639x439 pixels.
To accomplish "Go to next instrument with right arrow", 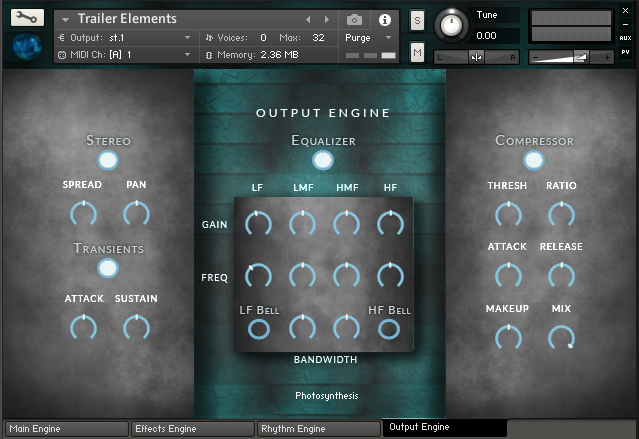I will click(x=326, y=19).
